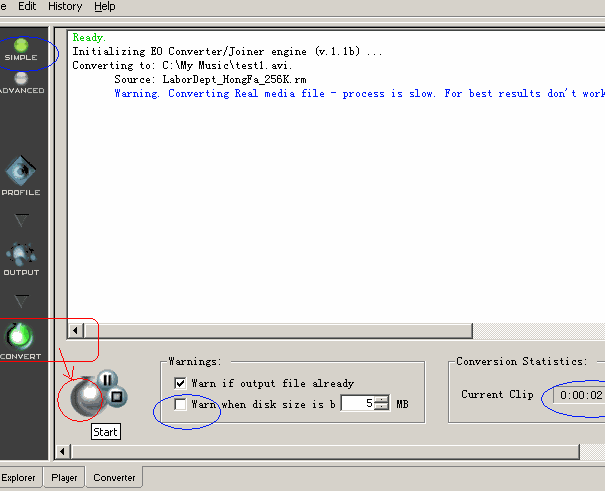Click the disk size MB input field
Screen dimensions: 605x491
pos(356,405)
